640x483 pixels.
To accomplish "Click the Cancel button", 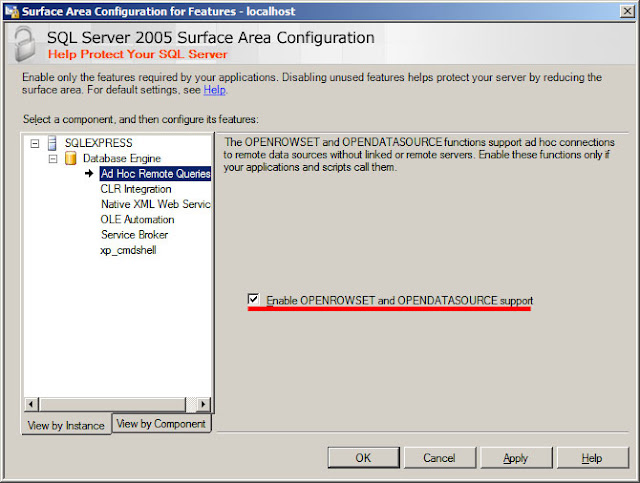I will pyautogui.click(x=439, y=458).
